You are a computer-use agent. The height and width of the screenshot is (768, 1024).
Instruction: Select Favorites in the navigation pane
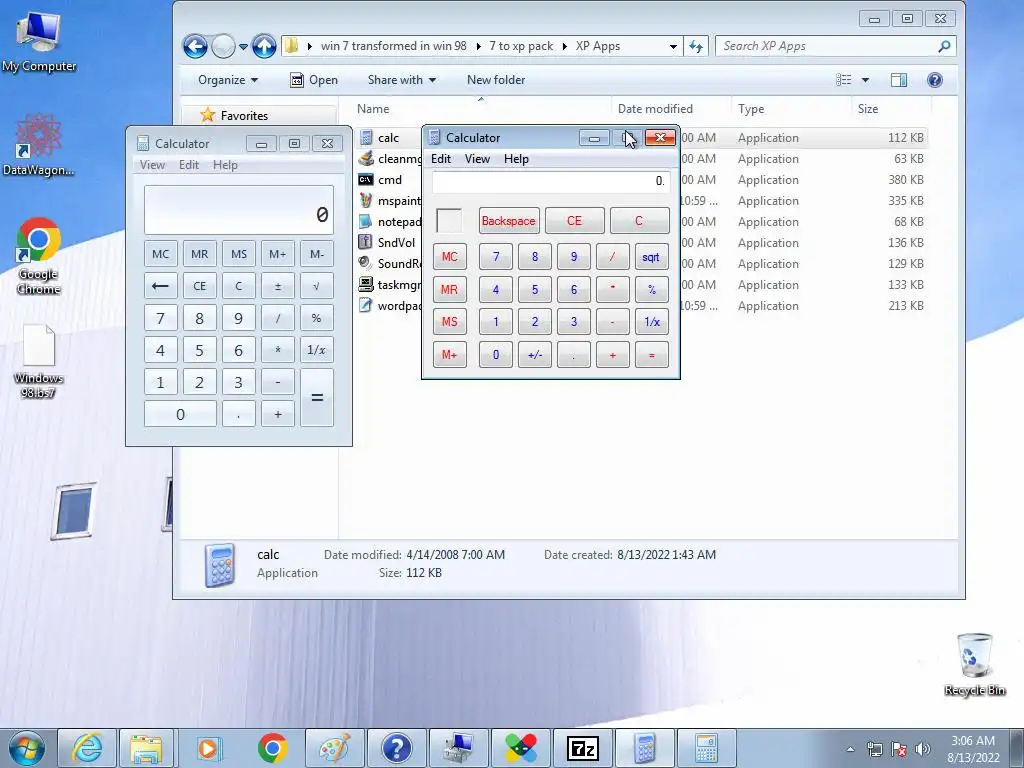pos(244,116)
